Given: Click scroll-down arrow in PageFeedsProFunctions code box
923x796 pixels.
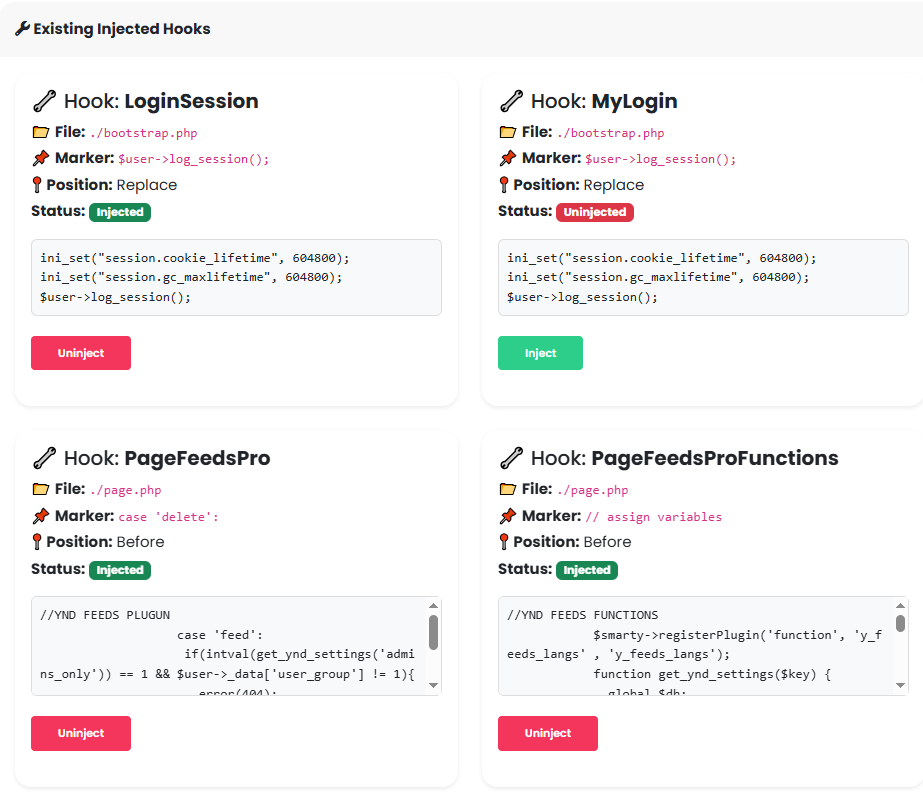Looking at the screenshot, I should [900, 685].
